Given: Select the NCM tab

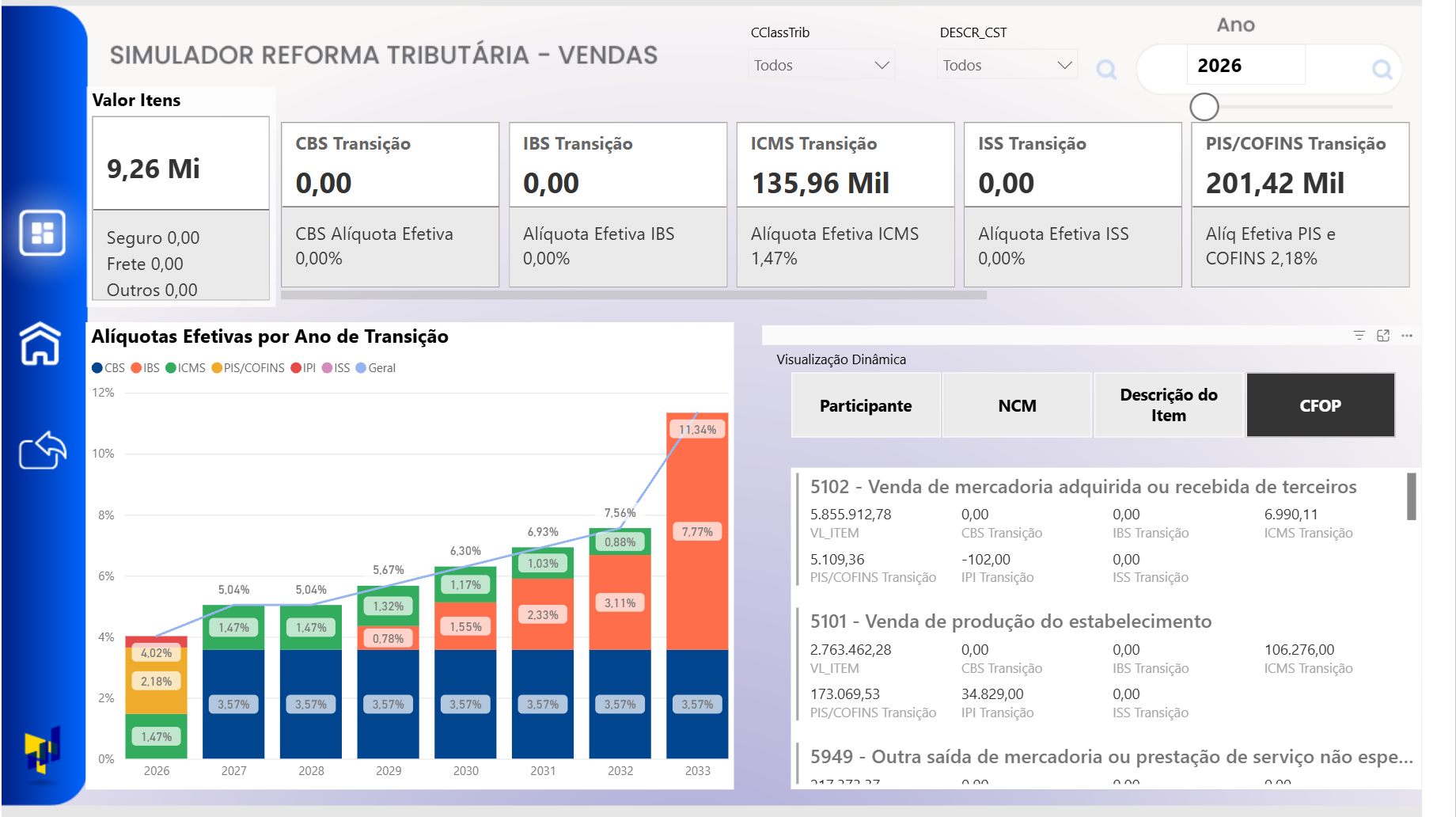Looking at the screenshot, I should point(1017,405).
